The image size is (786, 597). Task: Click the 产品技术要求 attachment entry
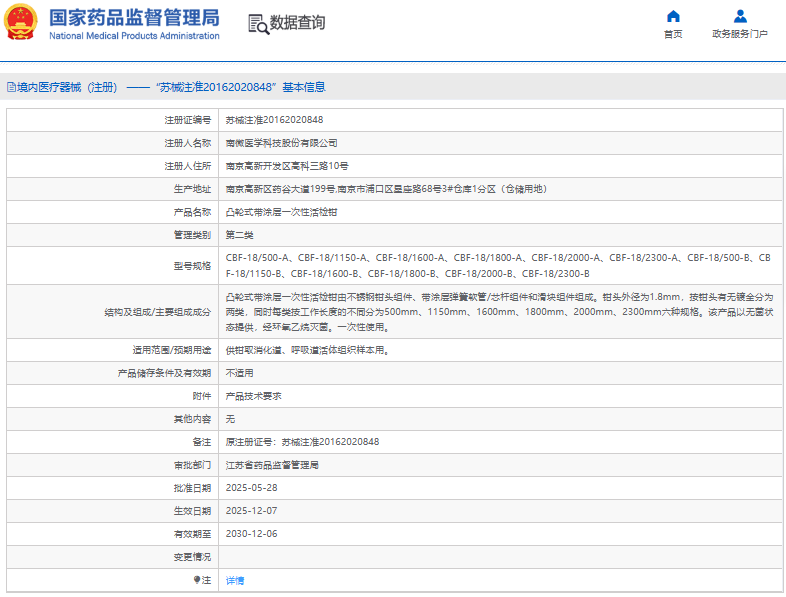[x=253, y=395]
